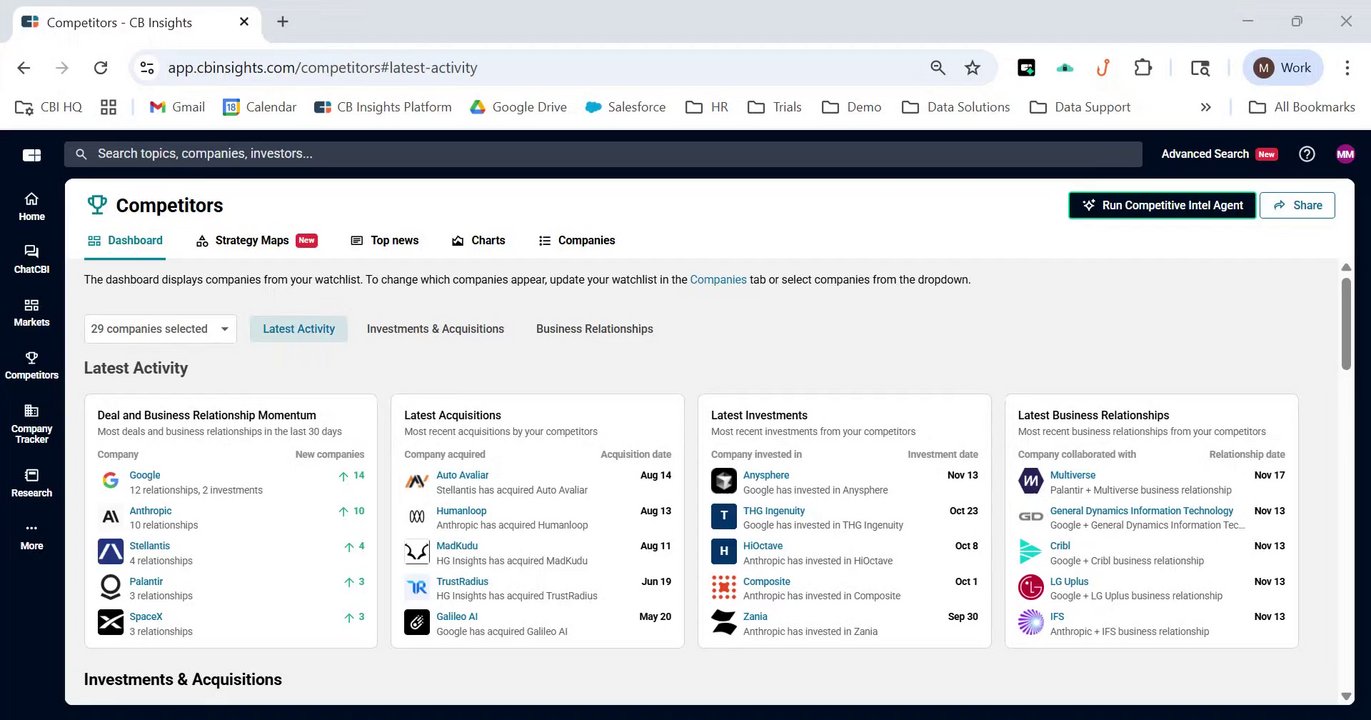This screenshot has height=720, width=1371.
Task: Open Research from the sidebar
Action: pyautogui.click(x=31, y=483)
